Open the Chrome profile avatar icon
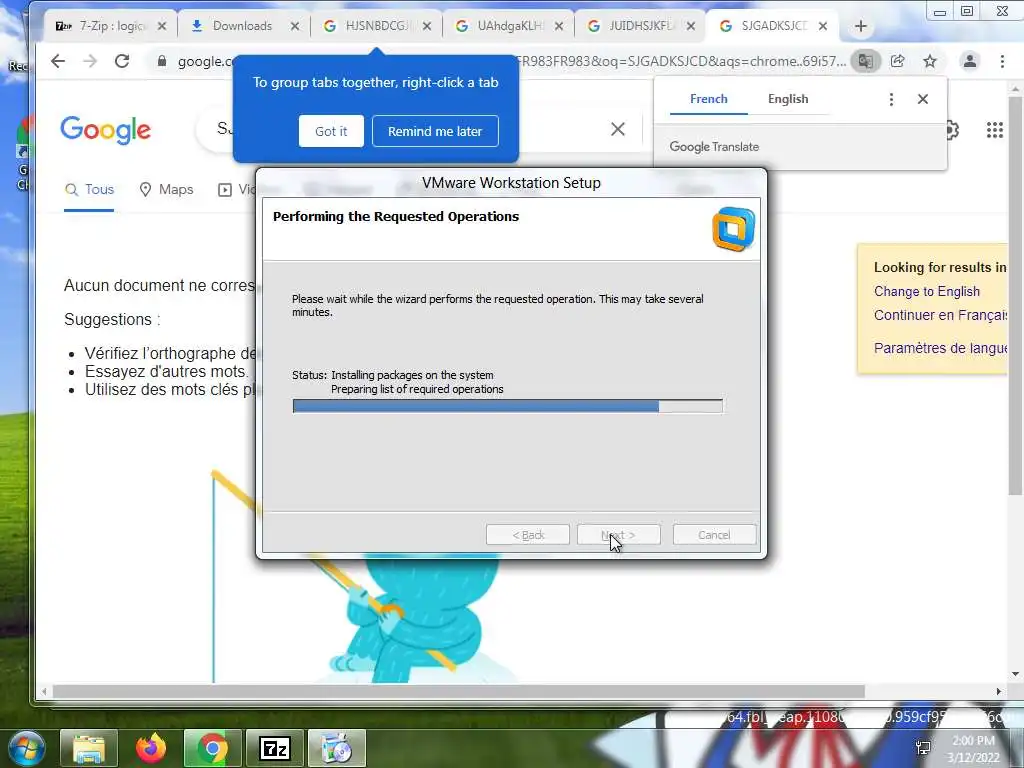Viewport: 1024px width, 768px height. tap(970, 61)
